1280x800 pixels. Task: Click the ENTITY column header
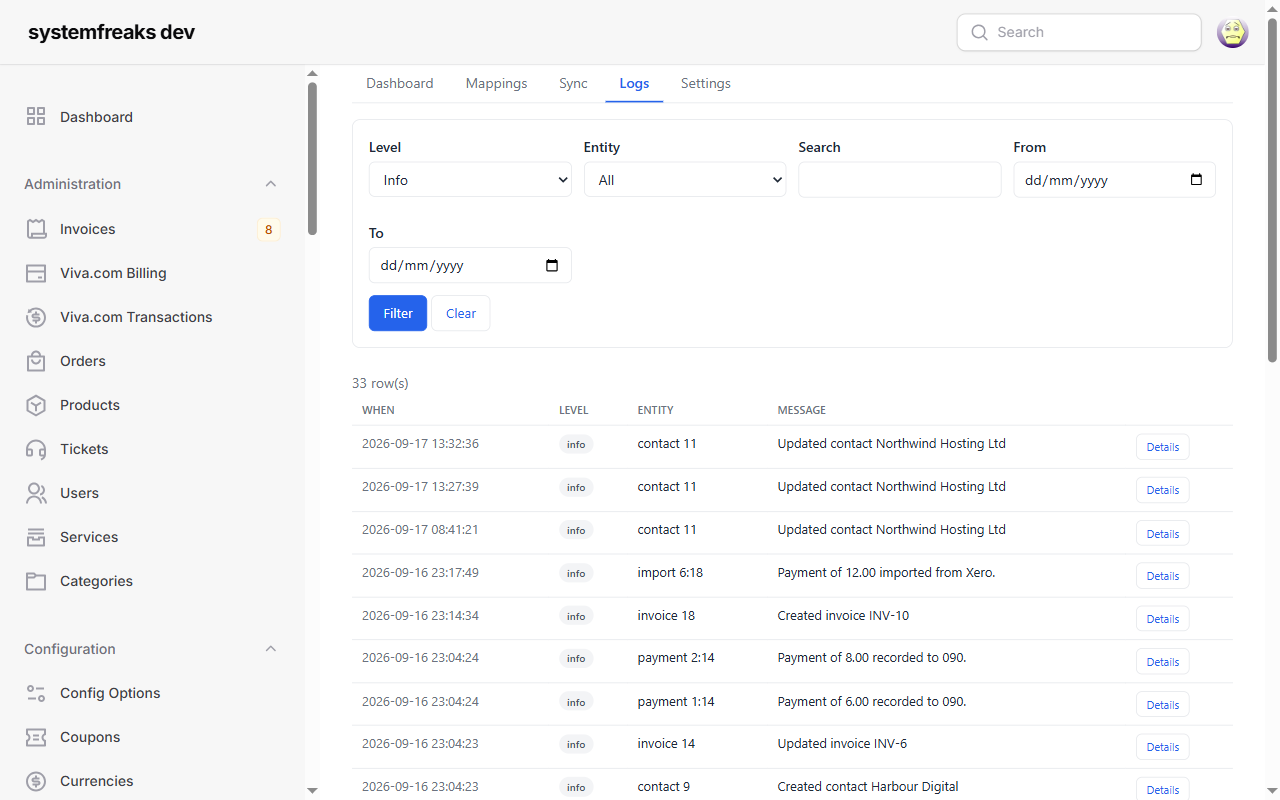tap(656, 410)
